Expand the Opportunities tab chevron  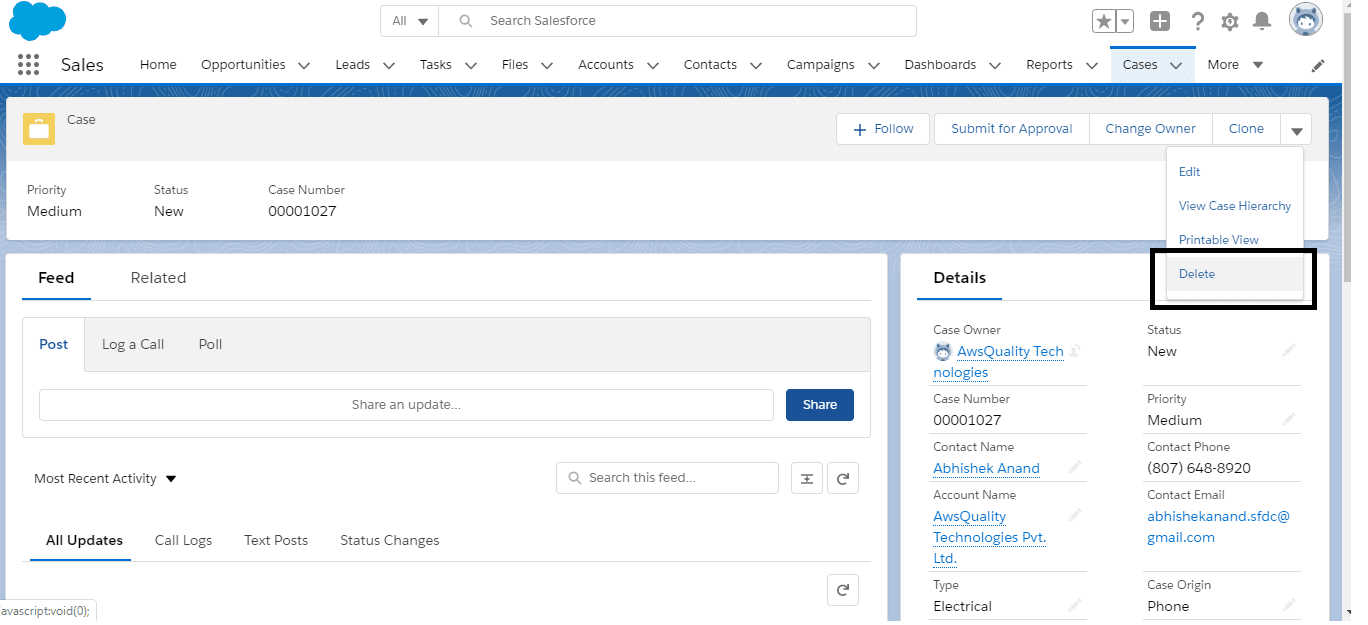coord(304,65)
